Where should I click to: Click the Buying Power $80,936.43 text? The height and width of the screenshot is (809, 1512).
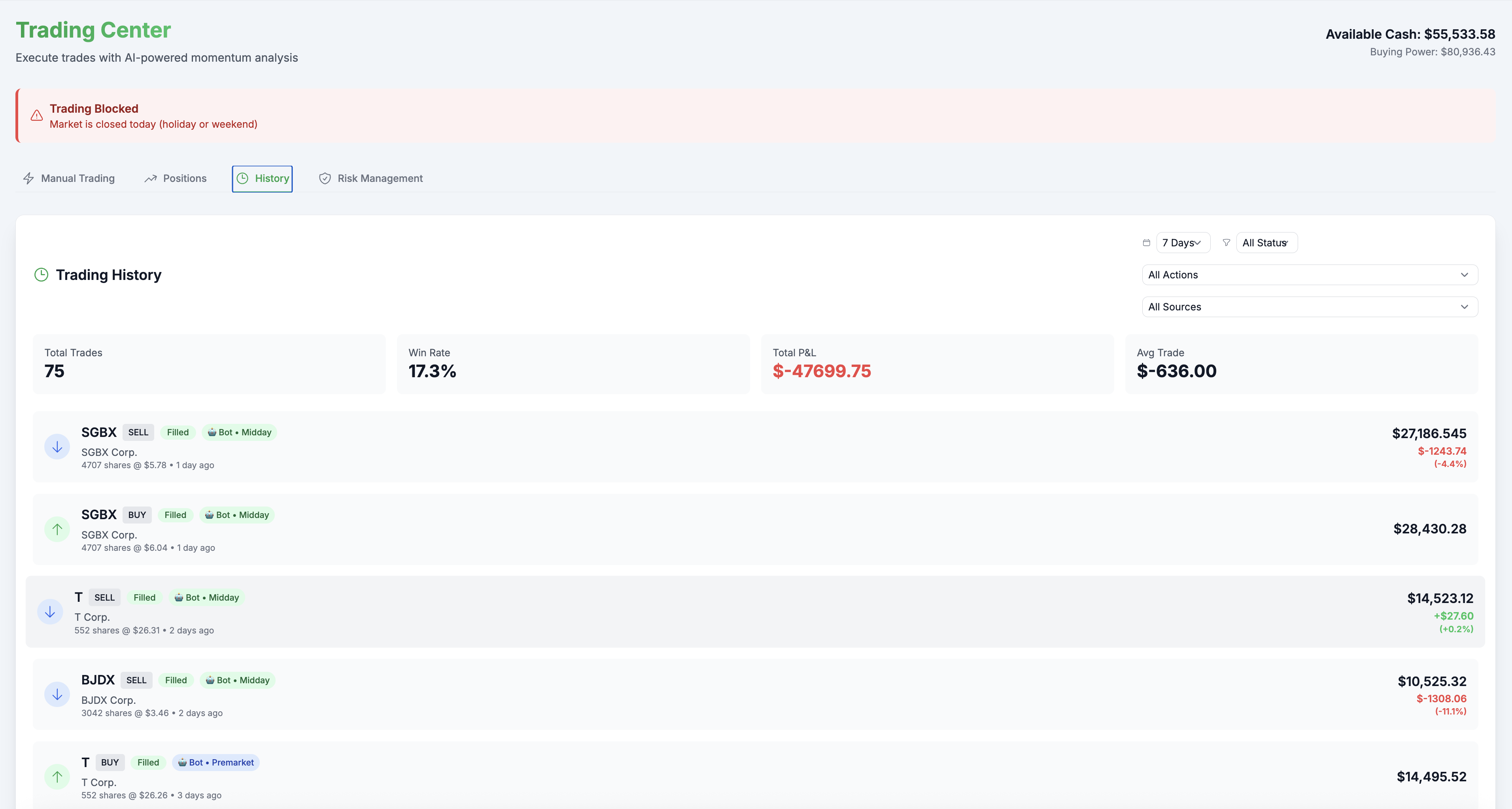click(1433, 52)
